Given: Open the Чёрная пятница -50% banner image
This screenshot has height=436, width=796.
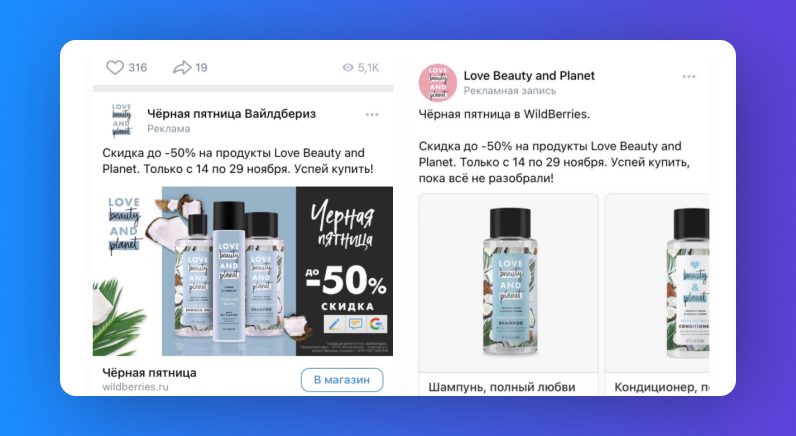Looking at the screenshot, I should pos(243,271).
